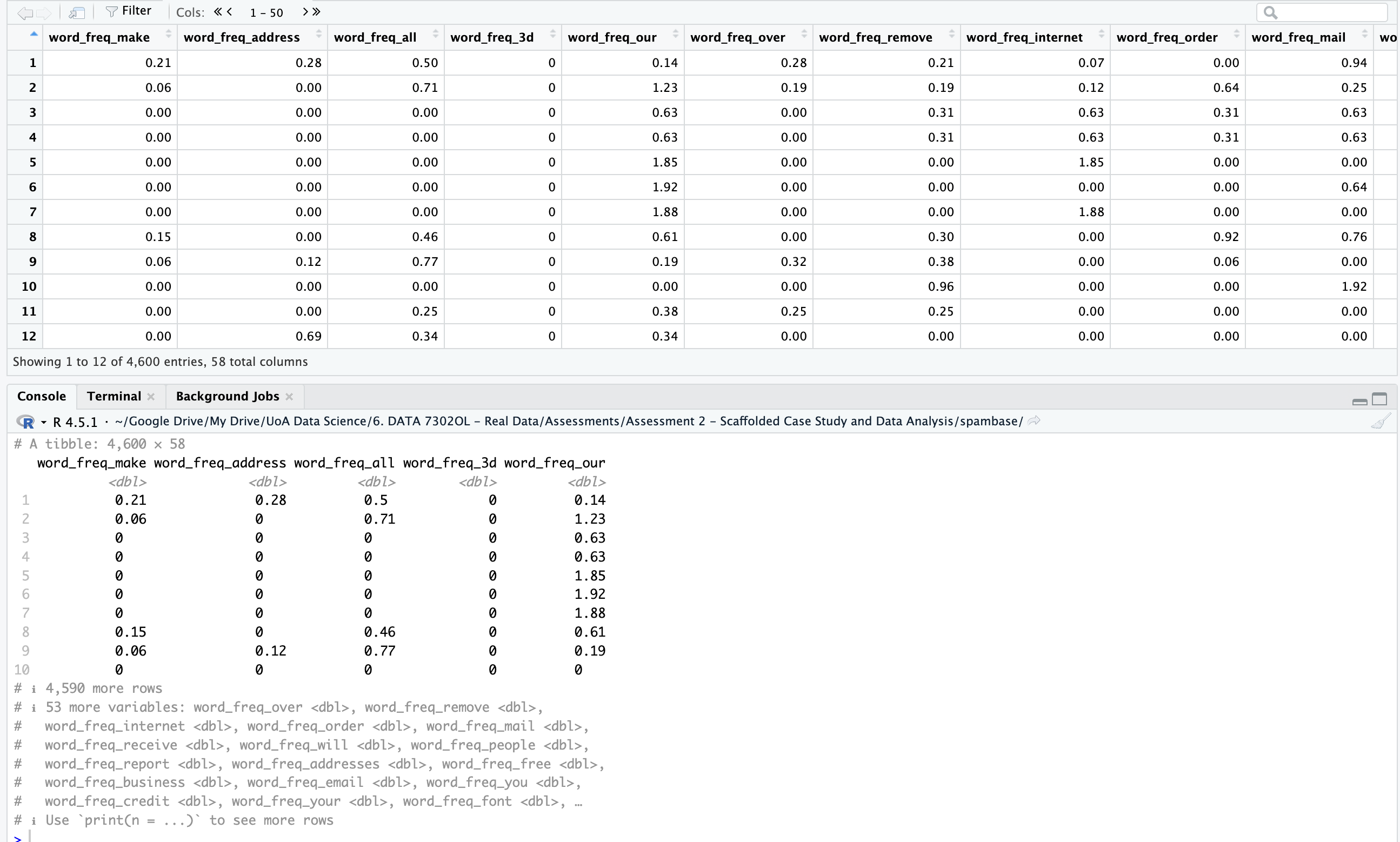Click the word_freq_mail column header
Viewport: 1400px width, 842px height.
1298,37
